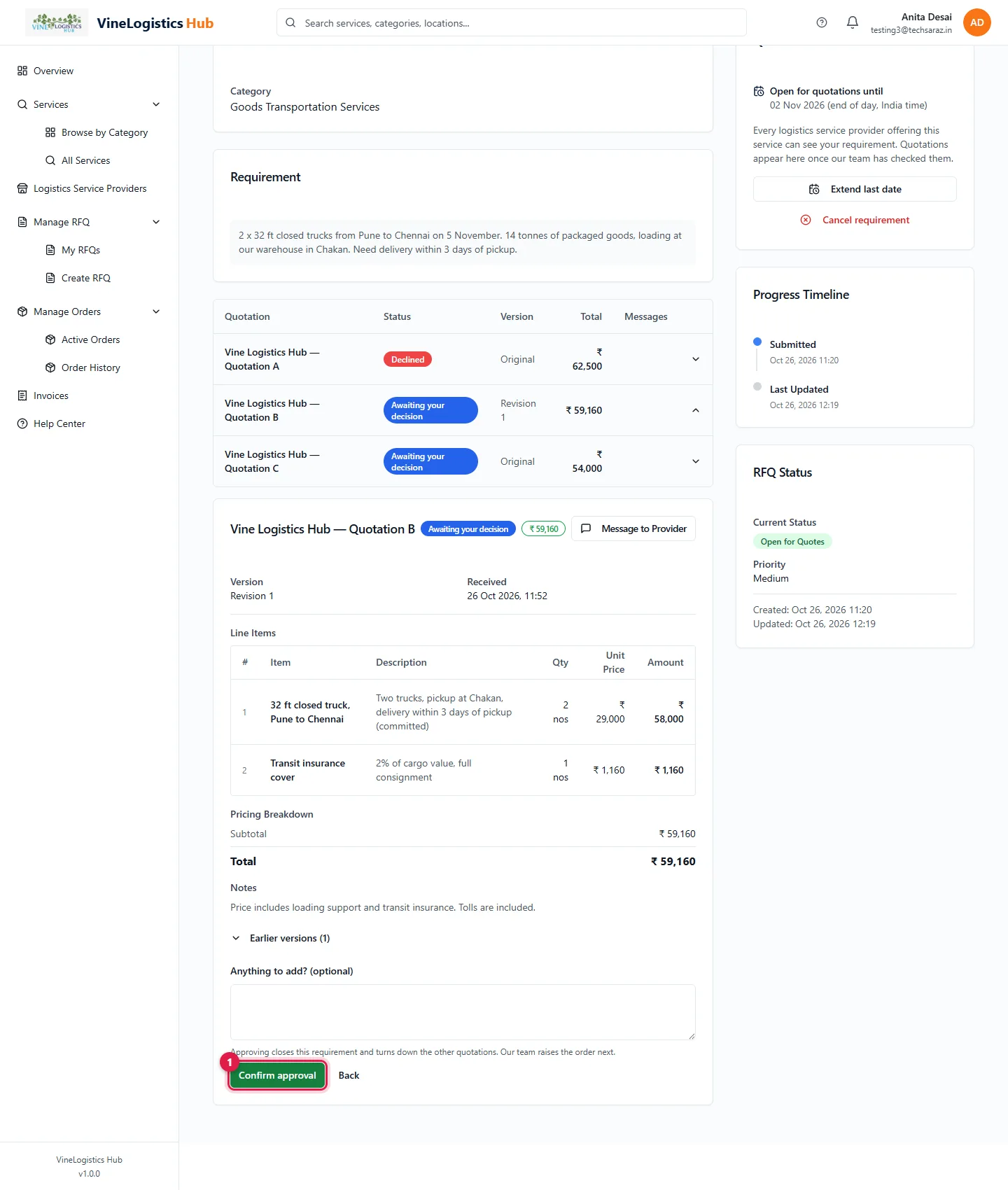This screenshot has height=1190, width=1008.
Task: Click the Extend last date calendar icon
Action: tap(814, 189)
